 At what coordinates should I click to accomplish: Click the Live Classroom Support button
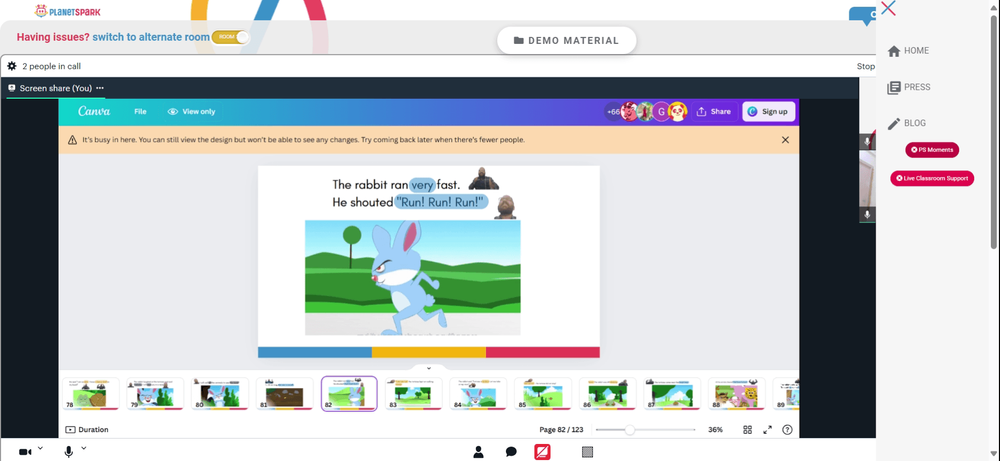point(932,179)
